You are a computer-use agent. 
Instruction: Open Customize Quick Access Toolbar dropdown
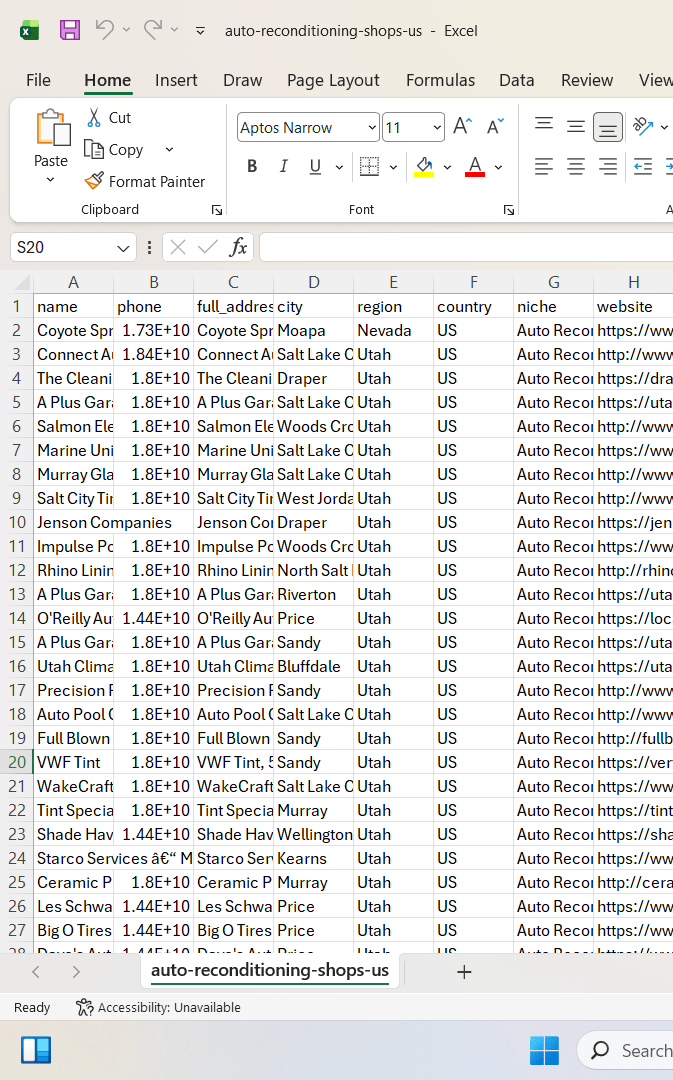pyautogui.click(x=200, y=31)
